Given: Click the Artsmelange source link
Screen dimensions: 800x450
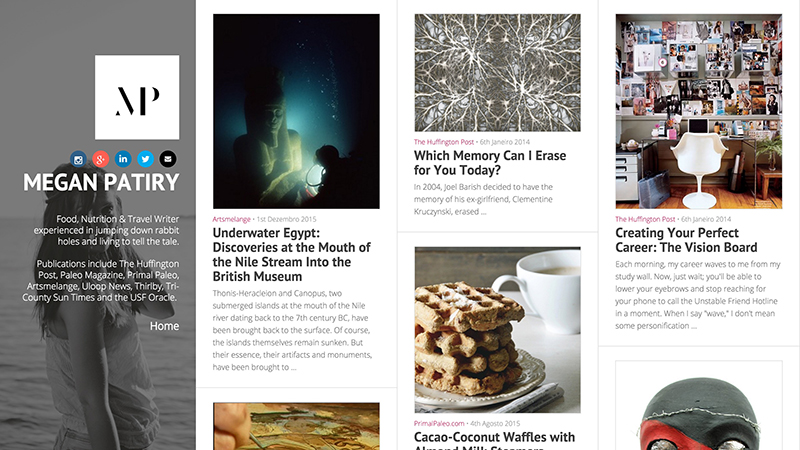Looking at the screenshot, I should point(231,219).
